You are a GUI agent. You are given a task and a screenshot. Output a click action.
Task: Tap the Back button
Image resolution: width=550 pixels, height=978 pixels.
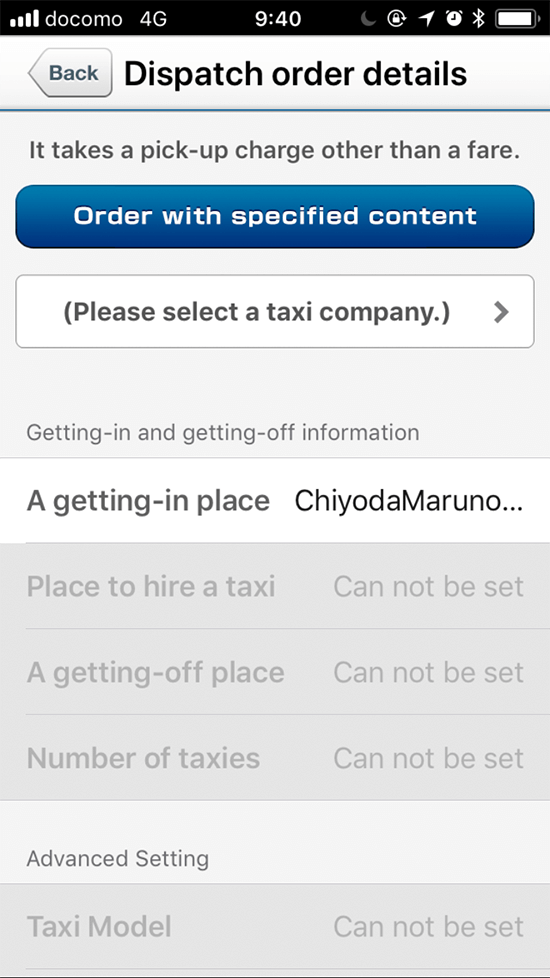click(x=70, y=73)
